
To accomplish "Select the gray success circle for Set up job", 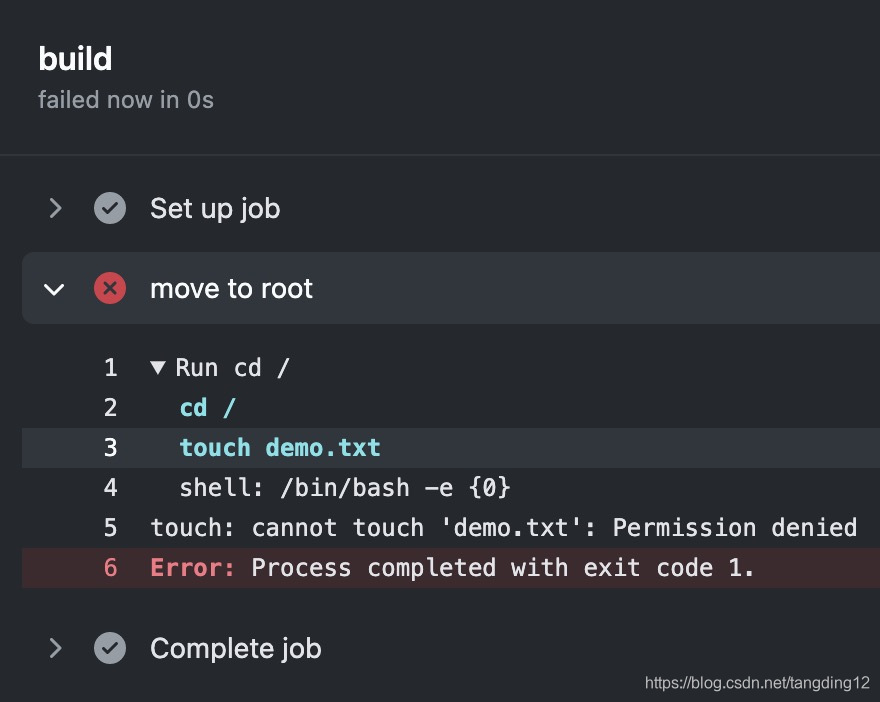I will click(x=110, y=208).
